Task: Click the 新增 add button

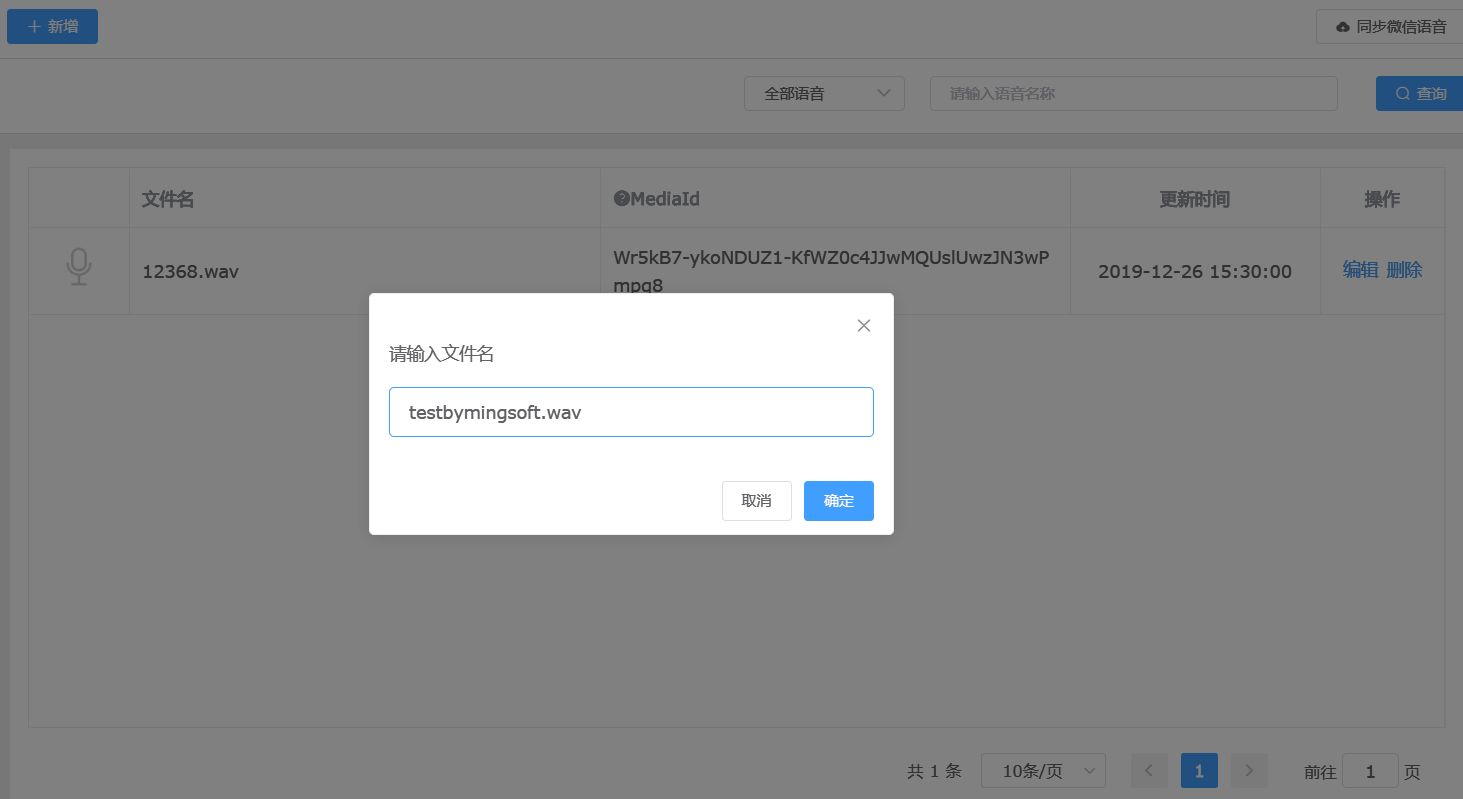Action: pyautogui.click(x=52, y=26)
